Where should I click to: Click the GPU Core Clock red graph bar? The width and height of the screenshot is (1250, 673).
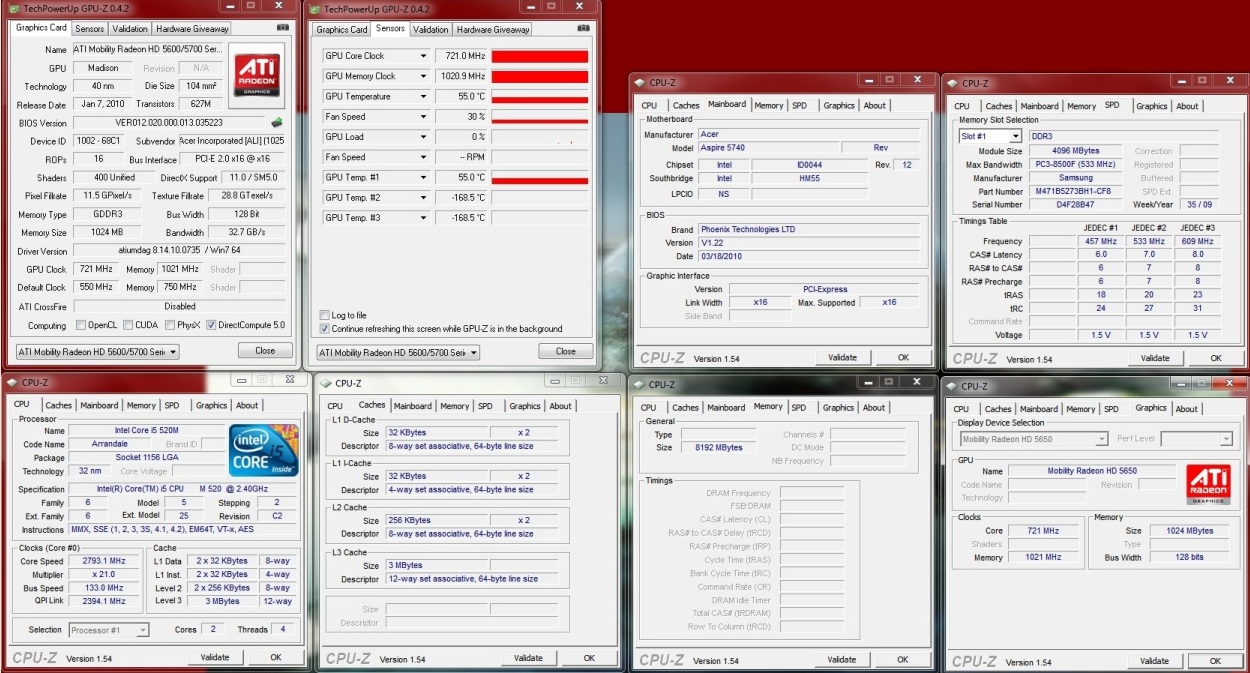(x=539, y=56)
